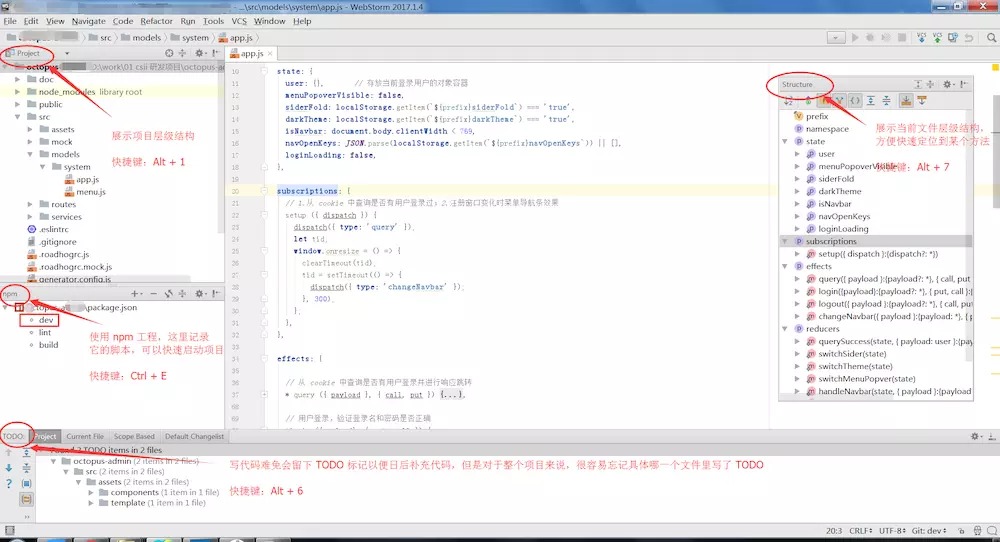Open the Git: dev branch selector
Screen dimensions: 1000x542
click(929, 531)
